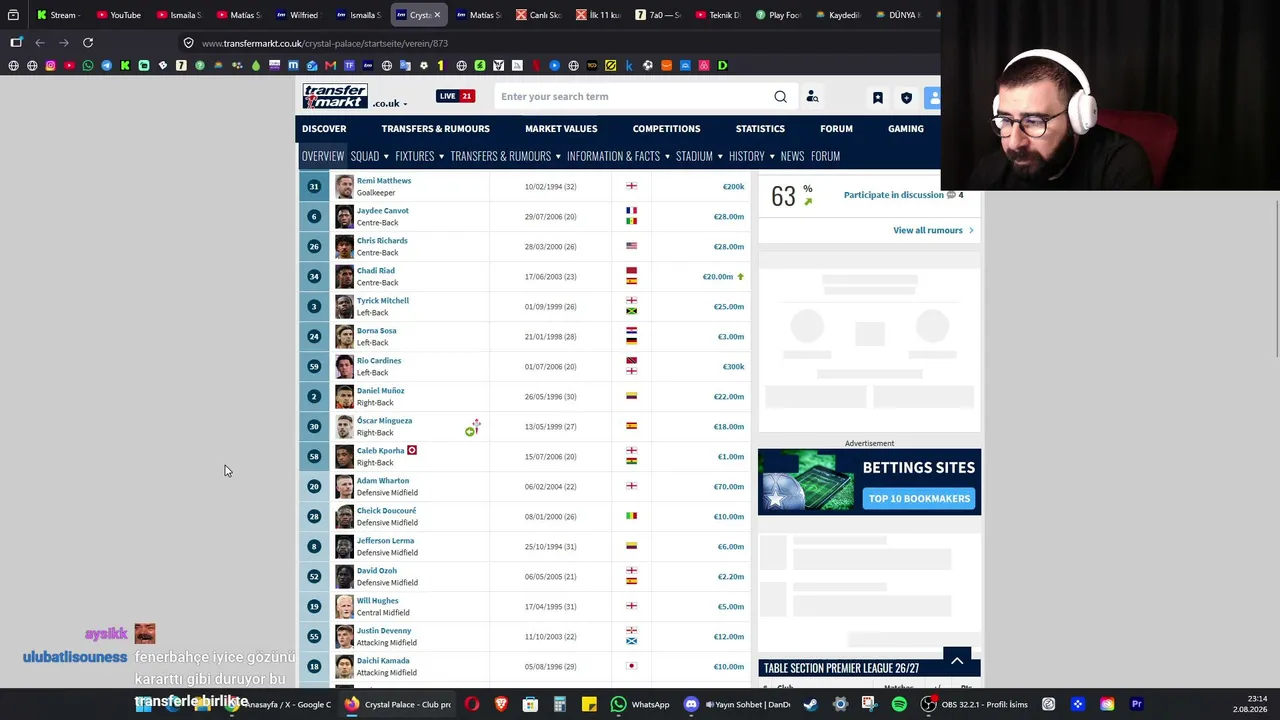Open Adam Wharton's player profile
The image size is (1280, 720).
383,481
